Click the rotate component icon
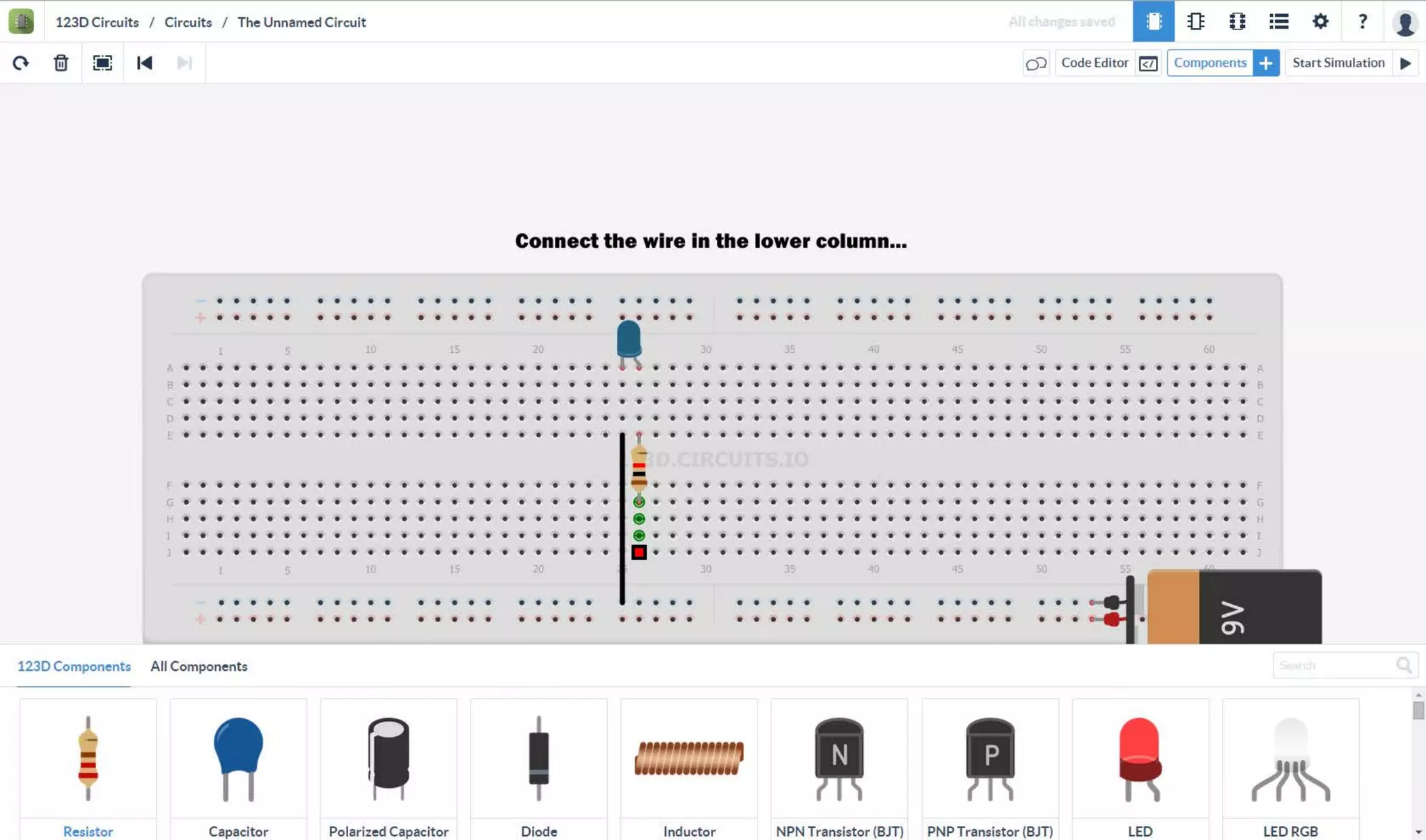This screenshot has height=840, width=1426. (21, 63)
